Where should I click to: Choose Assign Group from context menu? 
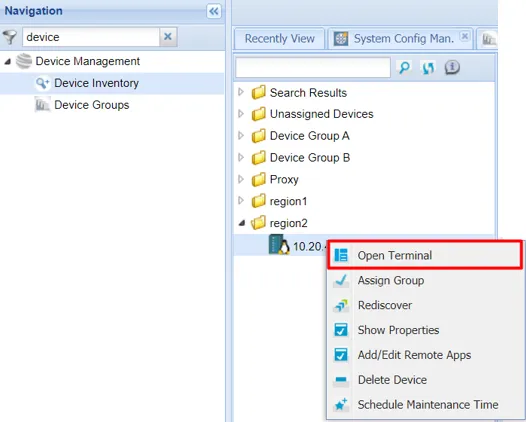[425, 280]
